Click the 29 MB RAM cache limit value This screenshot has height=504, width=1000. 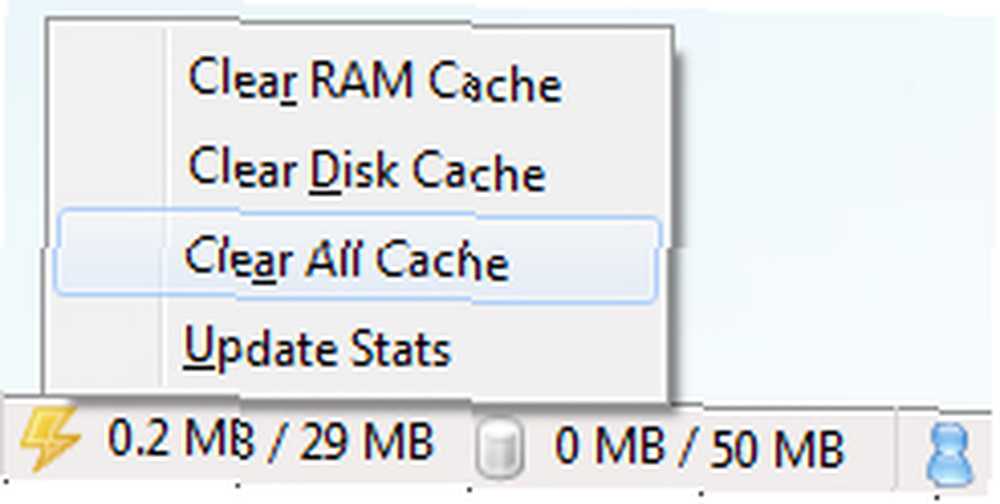(x=367, y=441)
